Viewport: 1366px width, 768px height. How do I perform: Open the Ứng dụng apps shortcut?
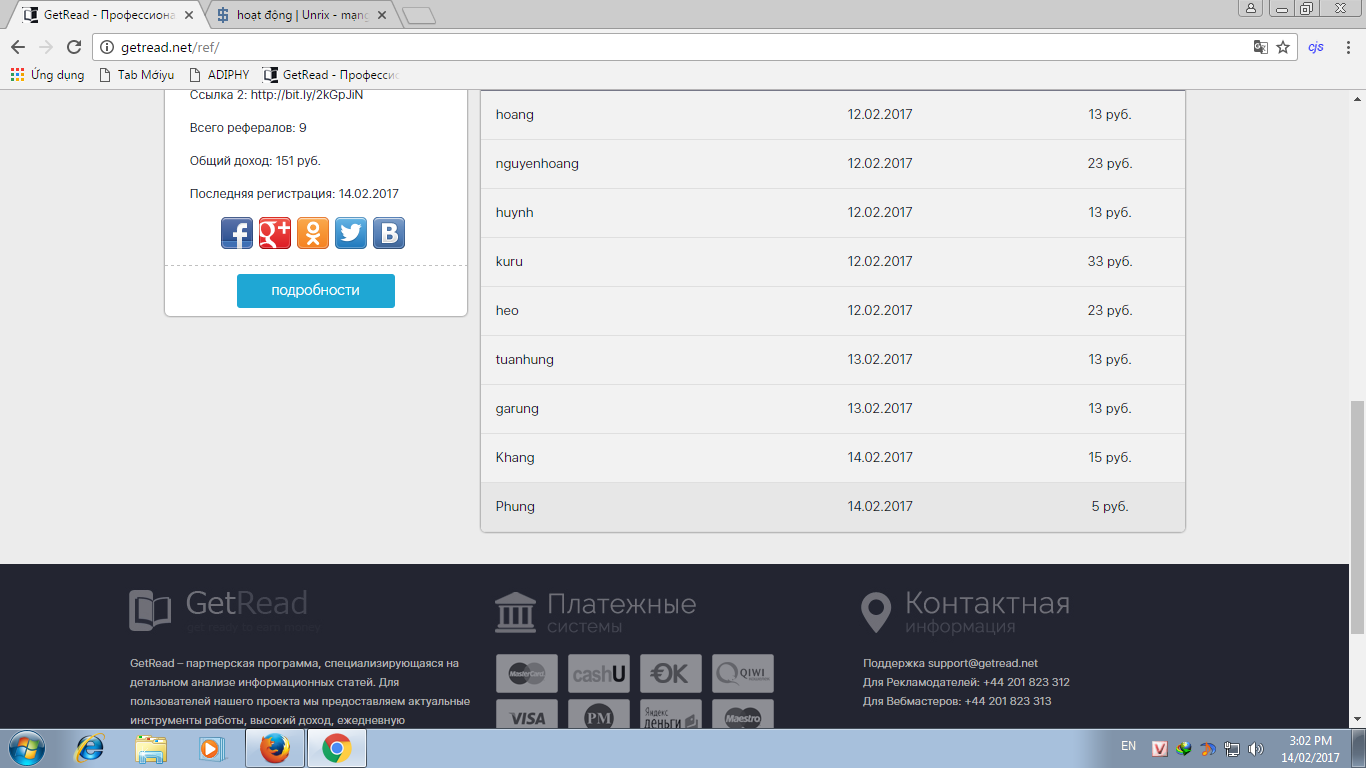[x=47, y=75]
